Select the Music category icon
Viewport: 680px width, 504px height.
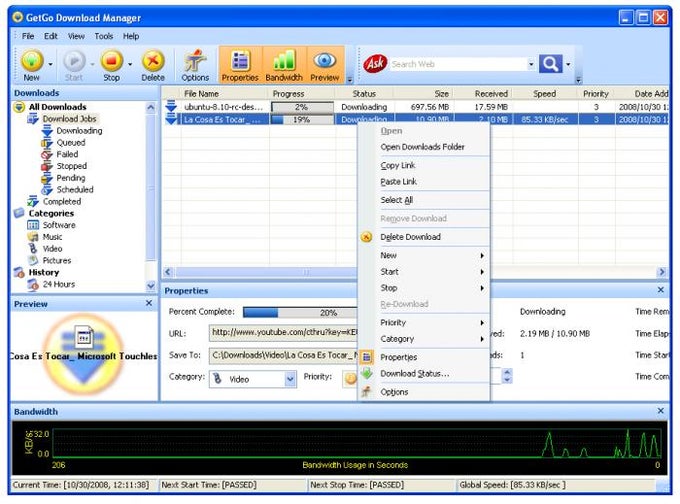[x=33, y=237]
